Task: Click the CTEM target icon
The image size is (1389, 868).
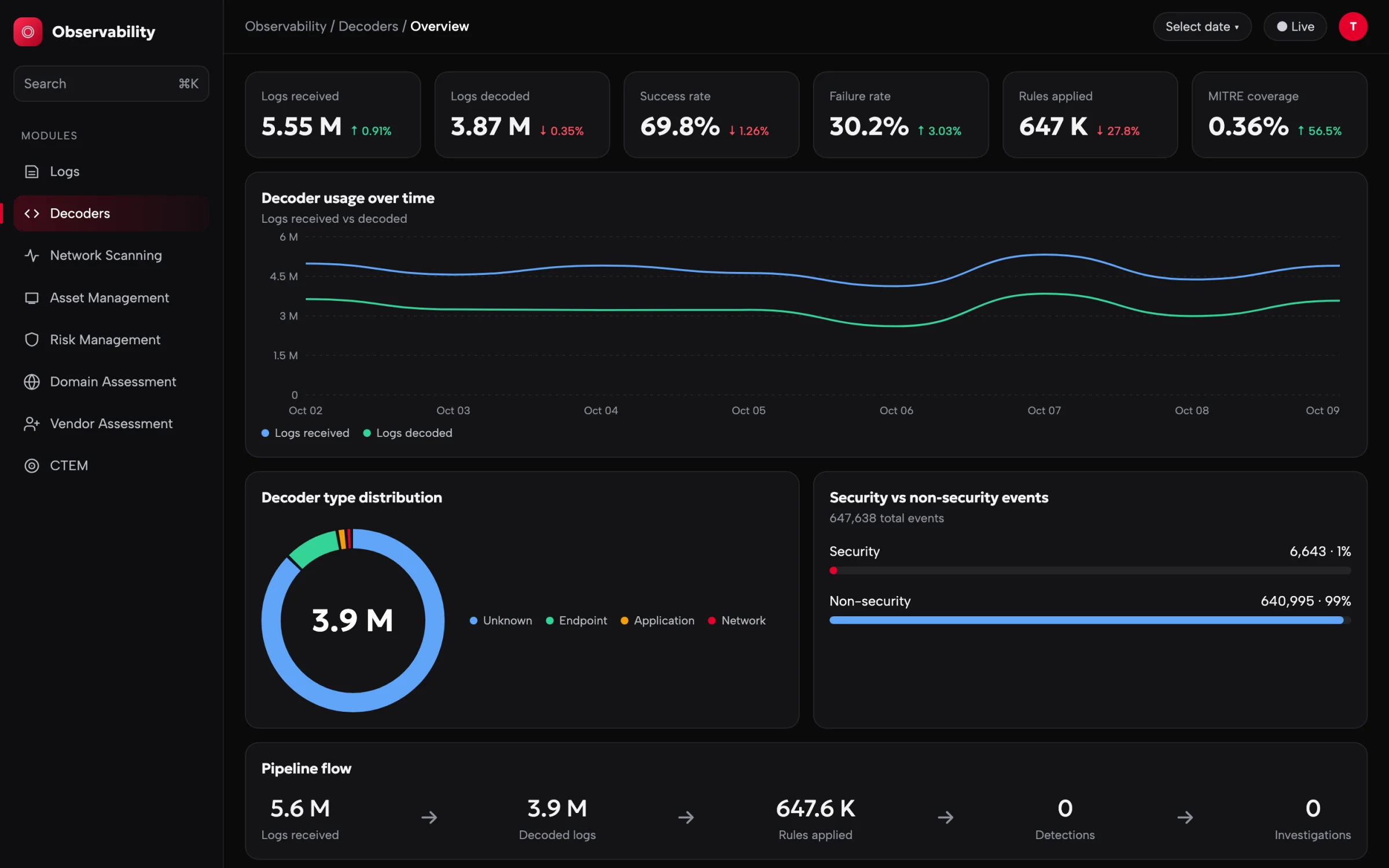Action: [x=32, y=466]
